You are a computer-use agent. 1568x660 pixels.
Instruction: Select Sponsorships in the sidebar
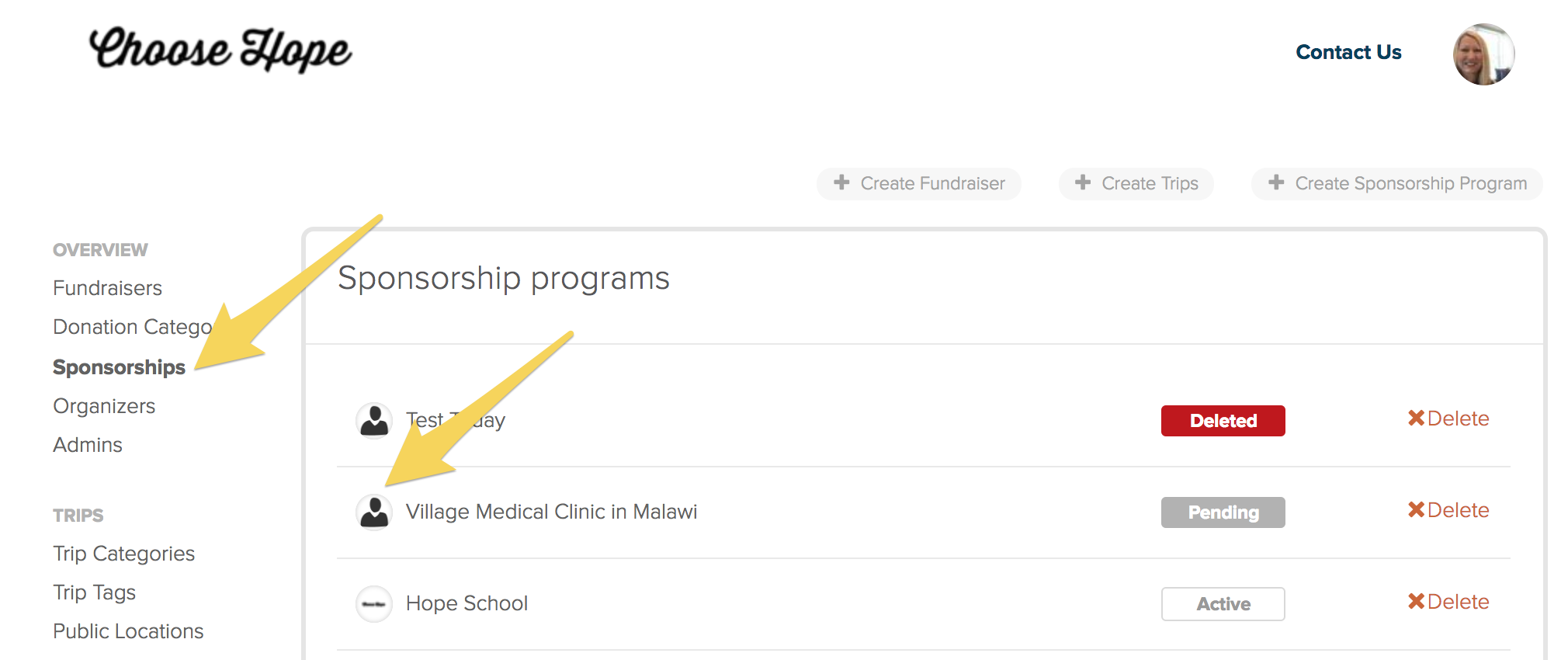coord(119,367)
